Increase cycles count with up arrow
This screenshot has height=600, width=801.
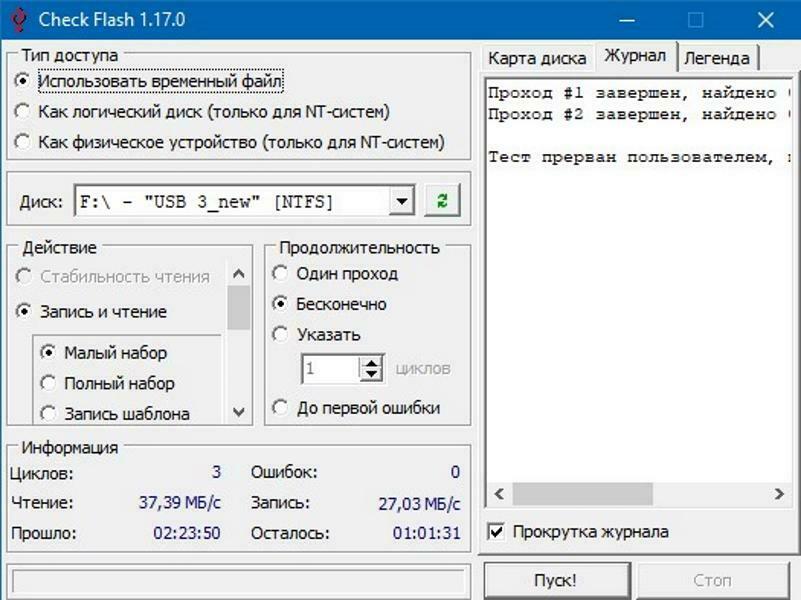[x=371, y=362]
